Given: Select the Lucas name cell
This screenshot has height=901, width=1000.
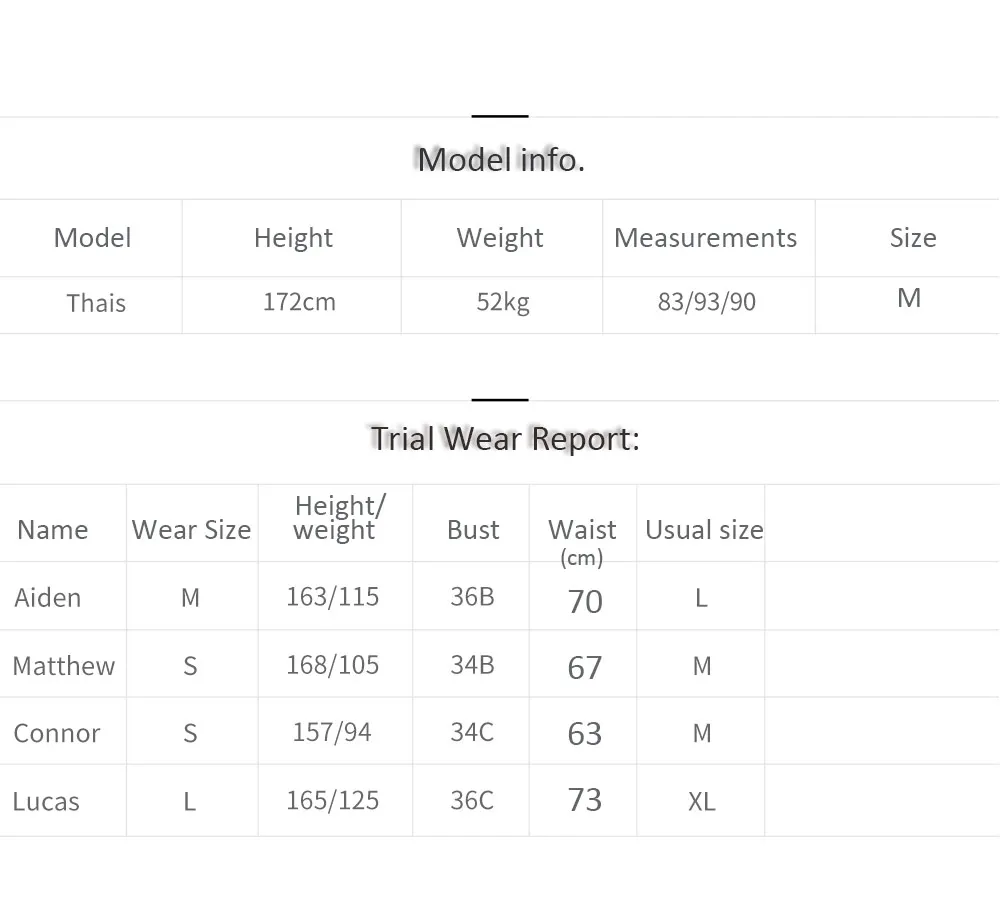Looking at the screenshot, I should 46,802.
